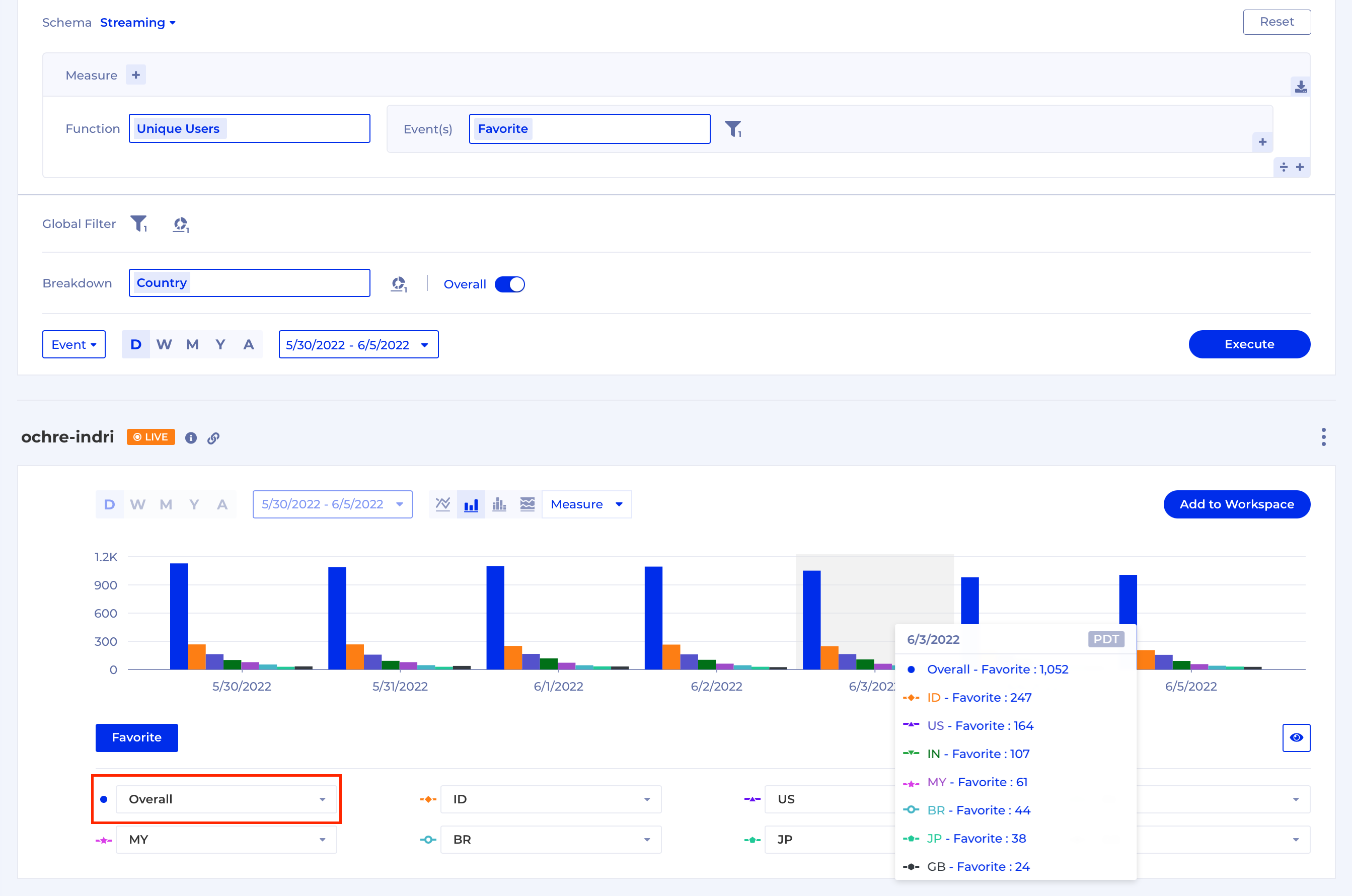Click the Global Filter funnel icon
Screen dimensions: 1352x896
[139, 223]
